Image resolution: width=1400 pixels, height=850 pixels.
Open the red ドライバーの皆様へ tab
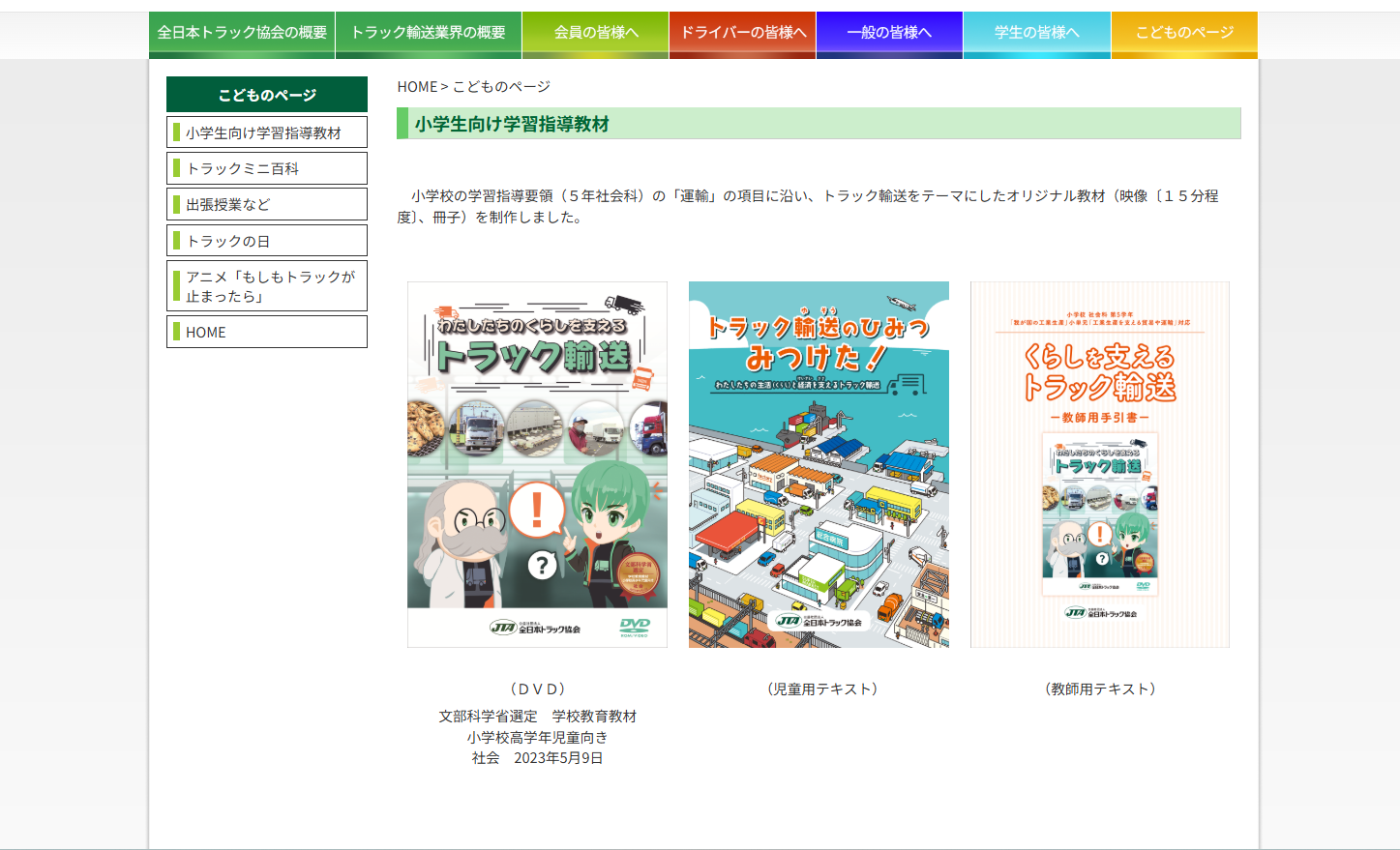click(742, 33)
